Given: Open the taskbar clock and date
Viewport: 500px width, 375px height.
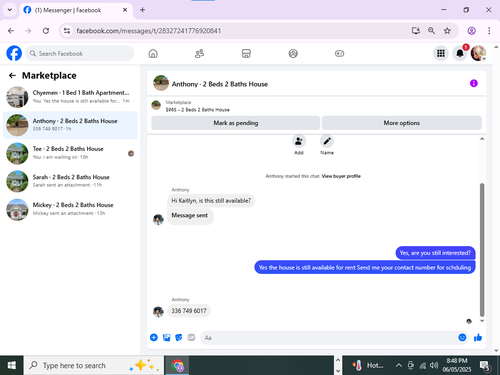Looking at the screenshot, I should [457, 365].
